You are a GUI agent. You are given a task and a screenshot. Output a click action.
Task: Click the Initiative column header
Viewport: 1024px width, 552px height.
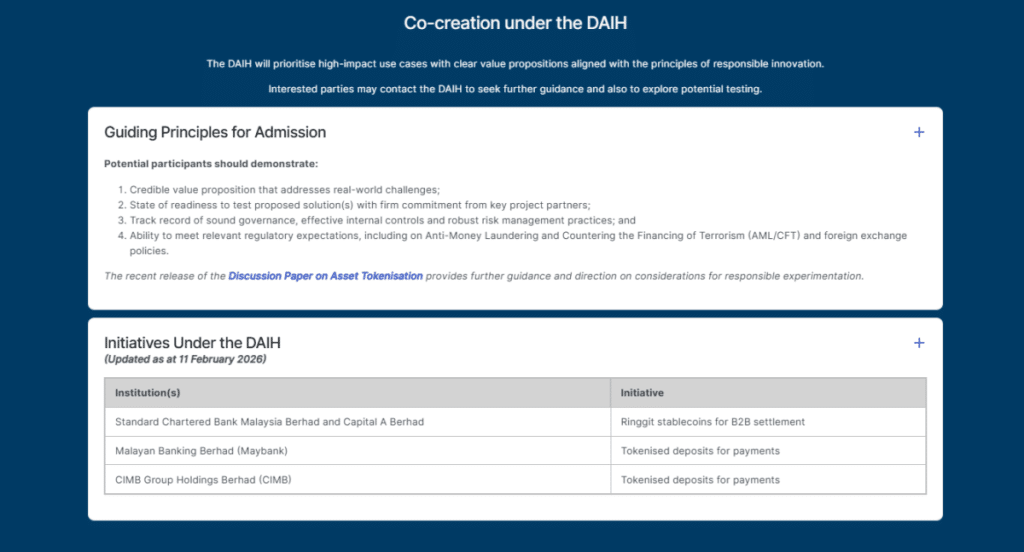[x=642, y=393]
